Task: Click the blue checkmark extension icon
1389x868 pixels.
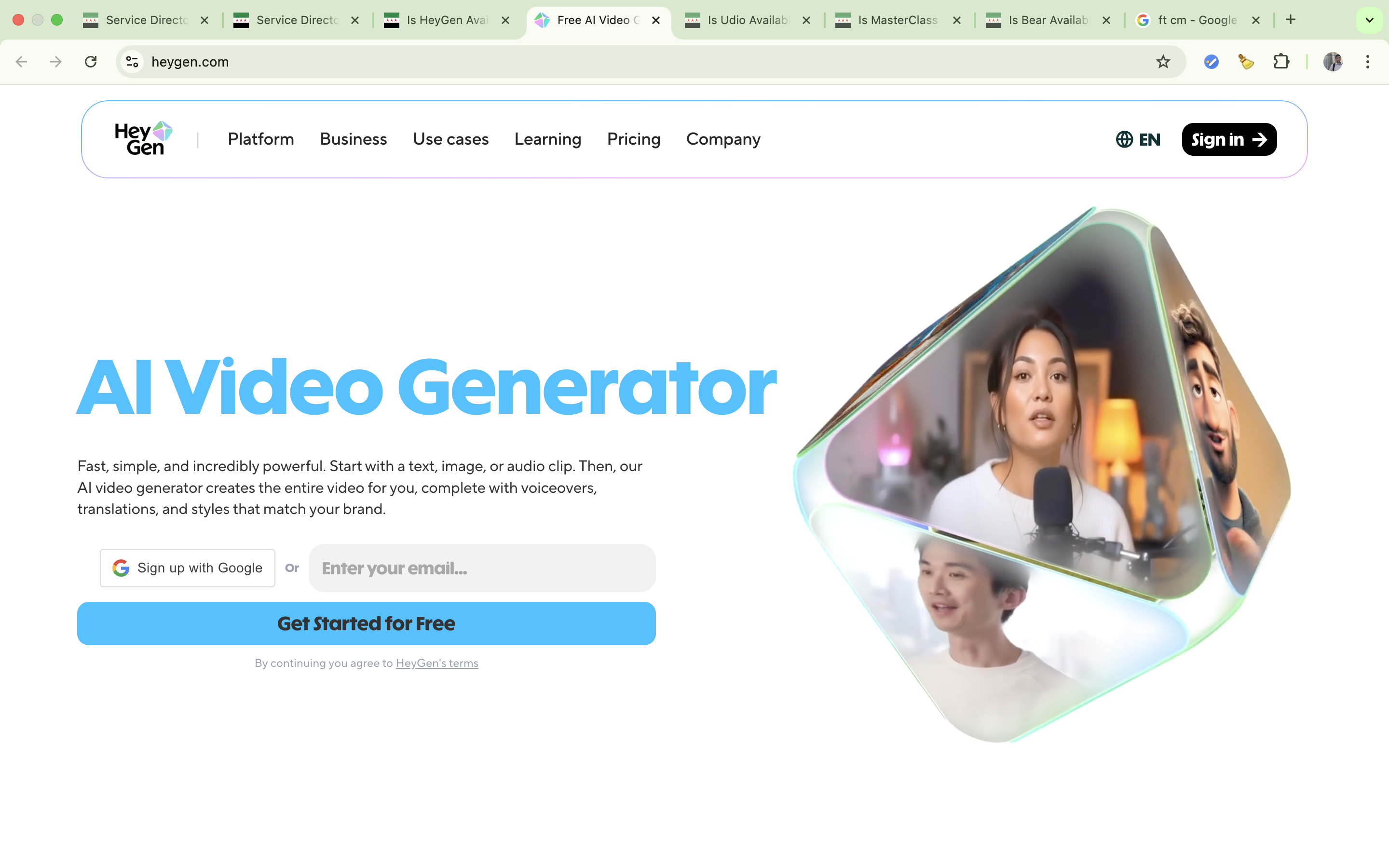Action: pos(1211,61)
